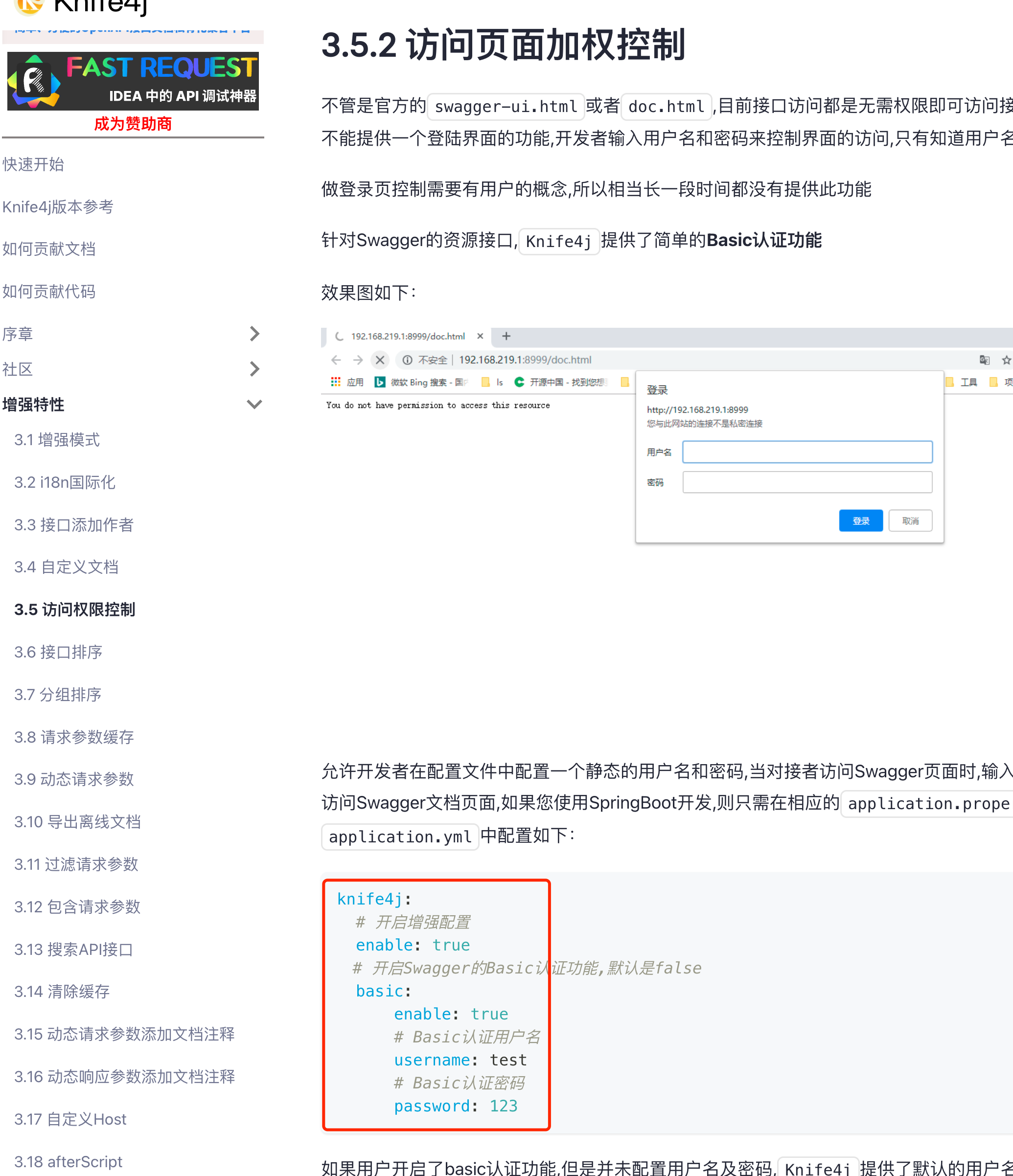Click the stop-loading X icon in screenshot
Viewport: 1013px width, 1176px height.
coord(380,360)
